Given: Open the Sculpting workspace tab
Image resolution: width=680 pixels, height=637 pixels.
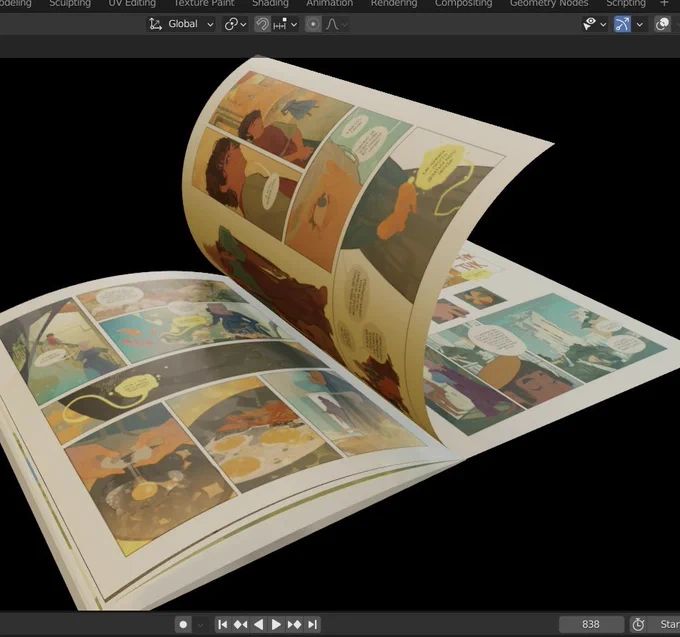Looking at the screenshot, I should pyautogui.click(x=70, y=3).
